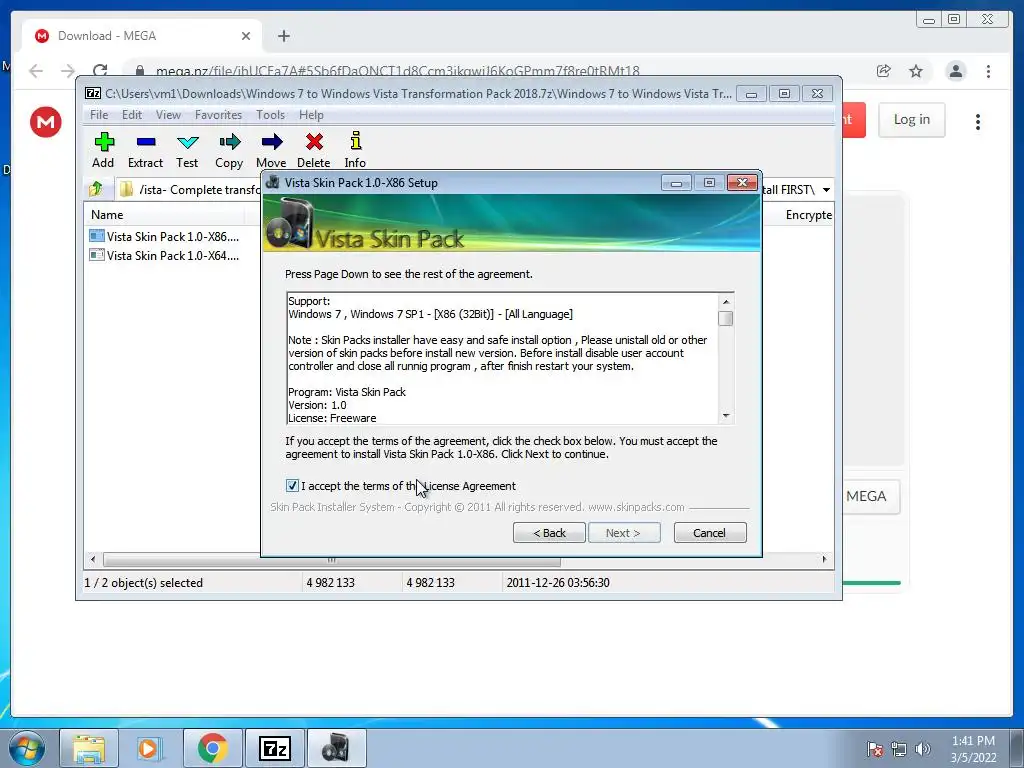Click the Log in button on MEGA

[x=912, y=120]
